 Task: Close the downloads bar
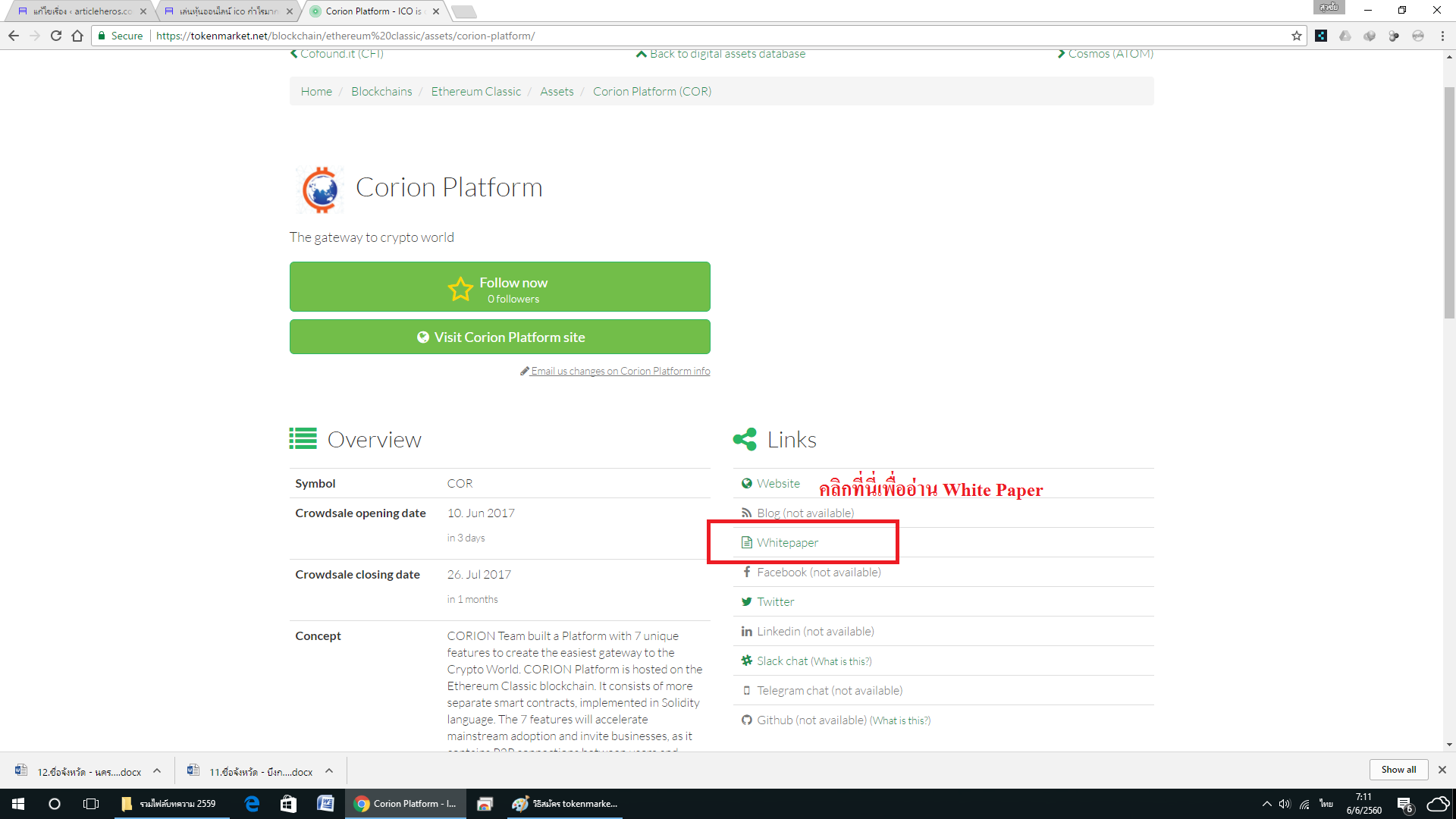tap(1442, 770)
